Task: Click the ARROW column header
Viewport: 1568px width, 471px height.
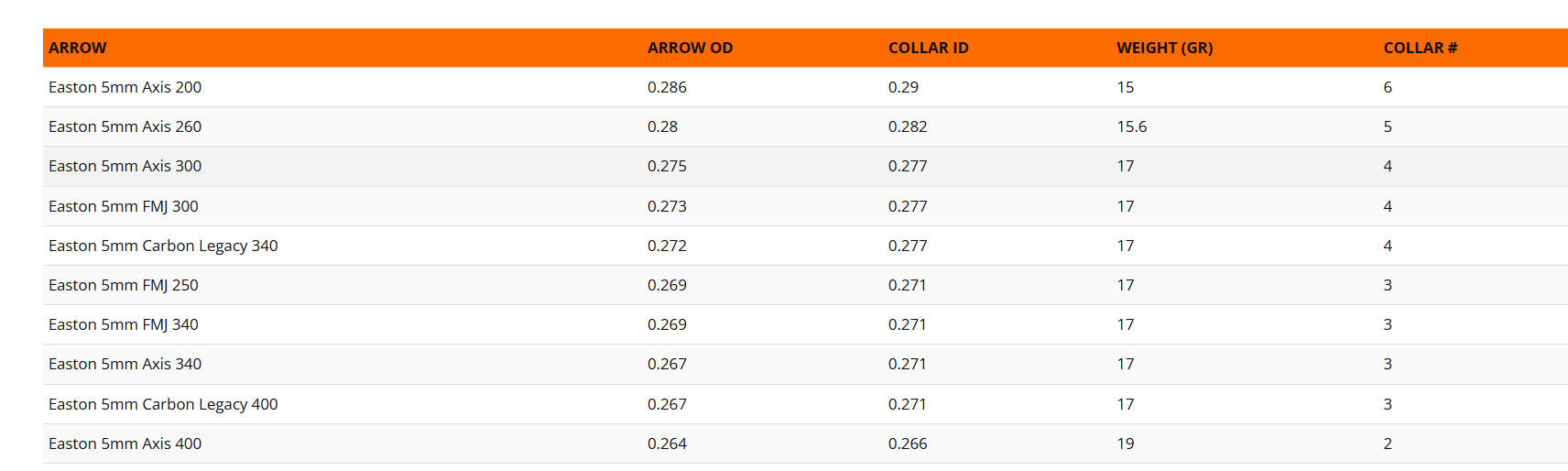Action: 78,48
